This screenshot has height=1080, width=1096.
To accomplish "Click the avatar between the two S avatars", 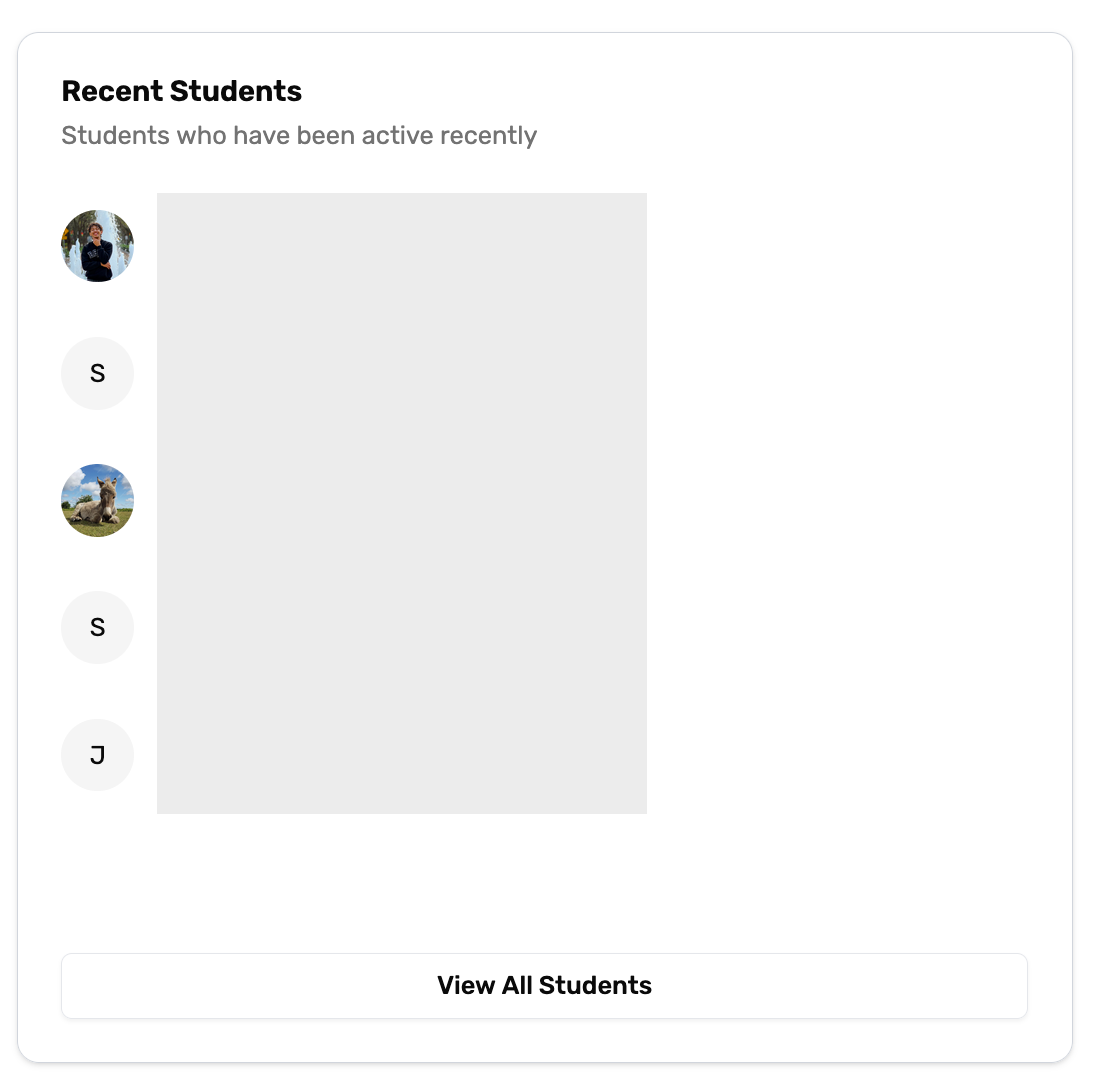I will 97,500.
